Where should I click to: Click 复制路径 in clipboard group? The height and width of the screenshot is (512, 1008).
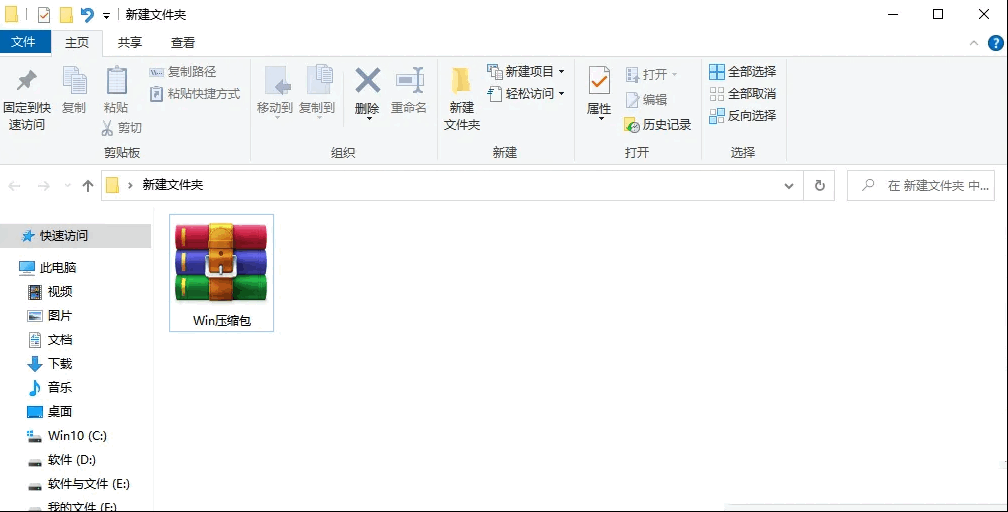click(x=183, y=72)
